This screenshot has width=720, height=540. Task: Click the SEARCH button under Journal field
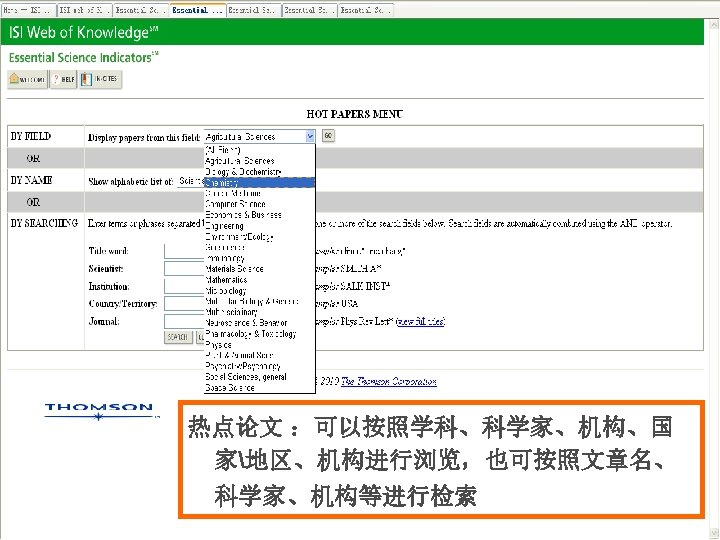[178, 337]
